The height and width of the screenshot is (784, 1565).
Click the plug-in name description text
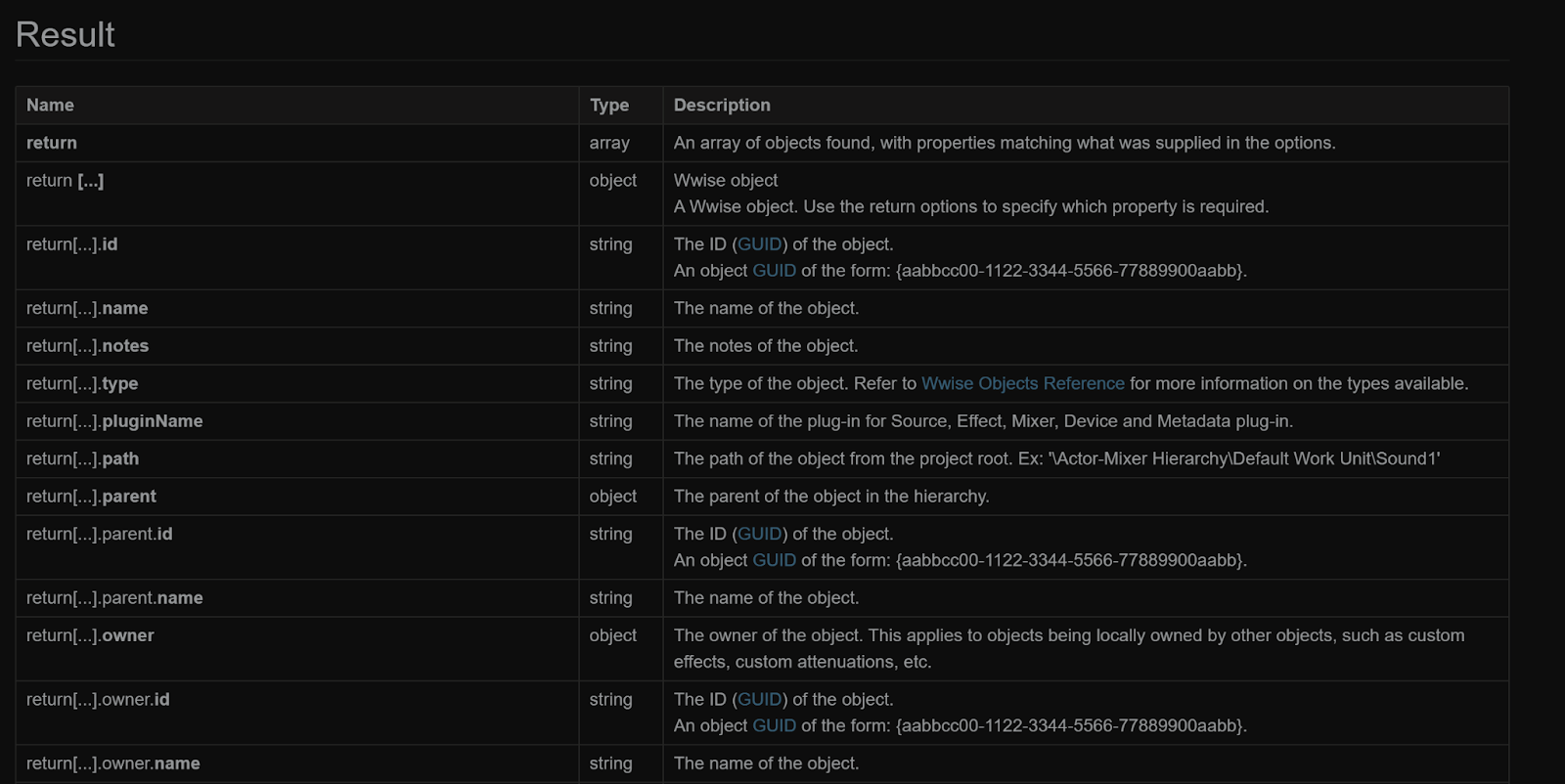click(983, 421)
